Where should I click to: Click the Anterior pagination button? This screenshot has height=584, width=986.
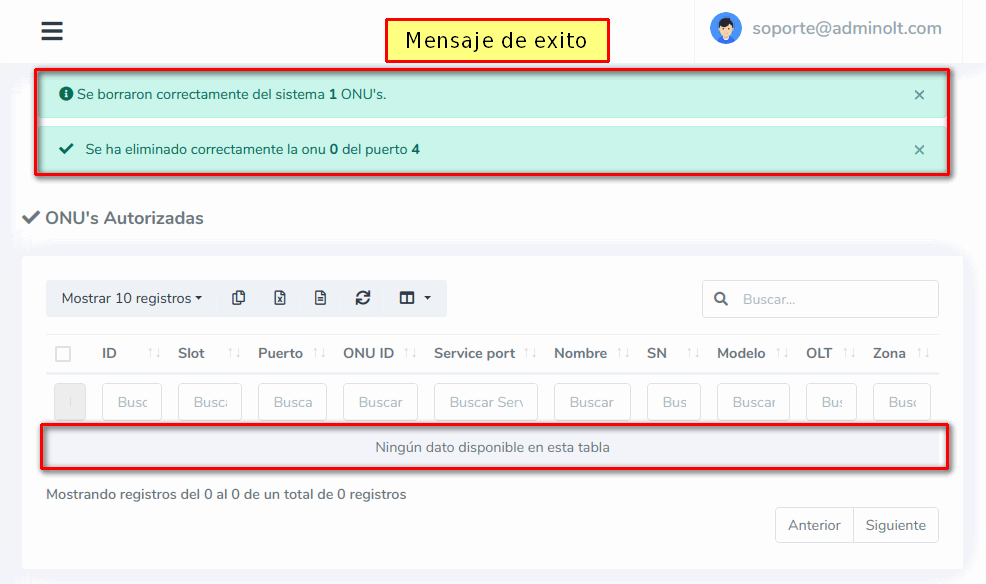813,525
